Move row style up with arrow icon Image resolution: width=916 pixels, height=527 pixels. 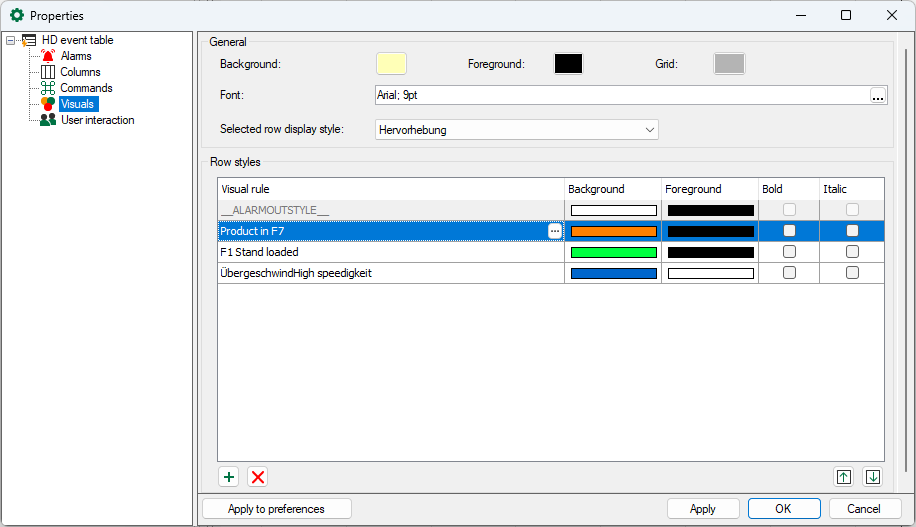pos(844,477)
